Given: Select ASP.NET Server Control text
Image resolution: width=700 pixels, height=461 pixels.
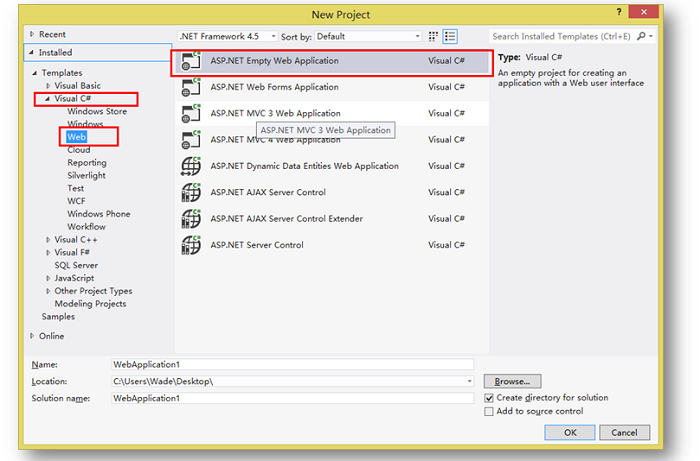Looking at the screenshot, I should tap(257, 245).
